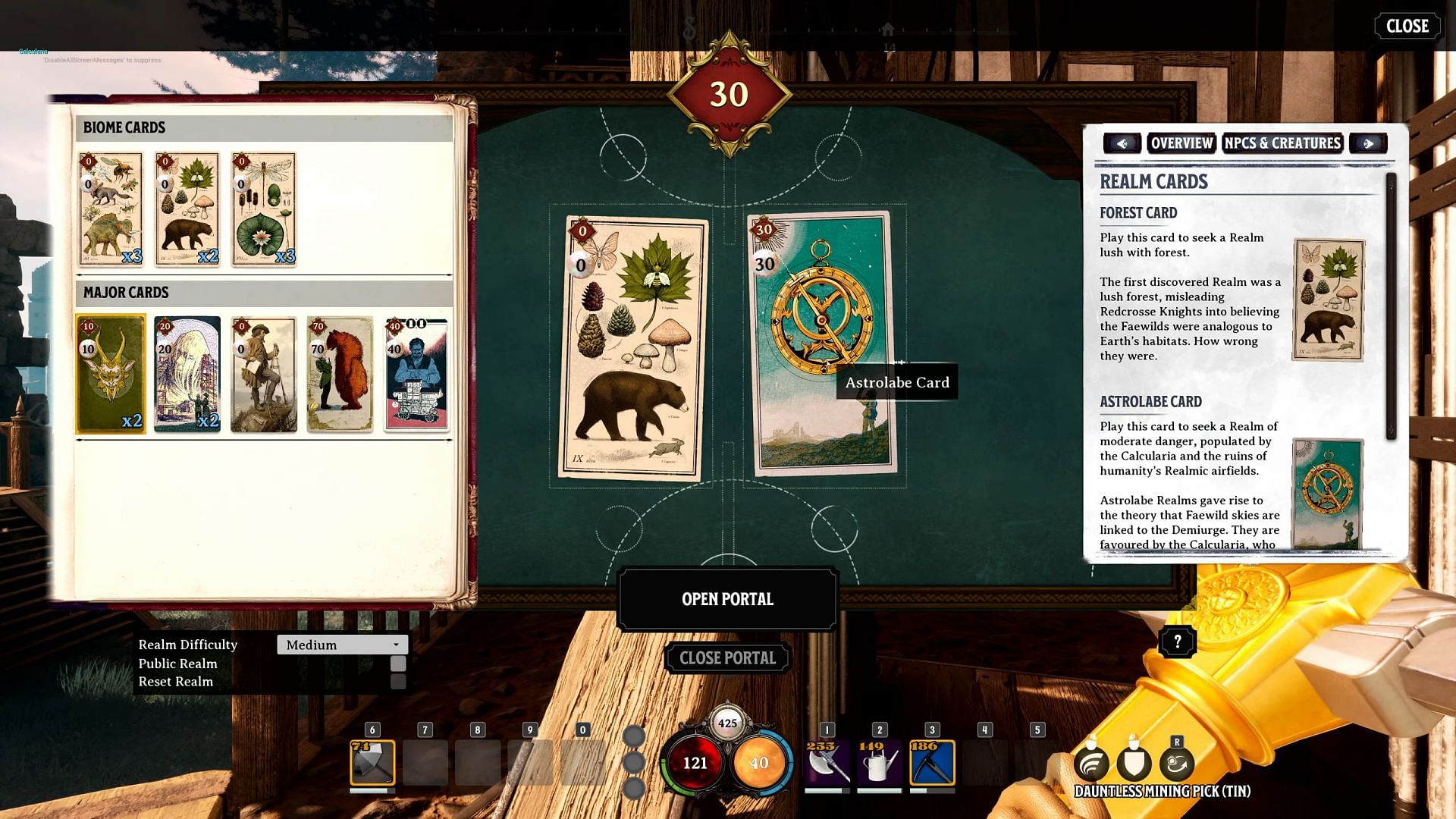
Task: Switch to NPCS & CREATURES tab
Action: (1283, 143)
